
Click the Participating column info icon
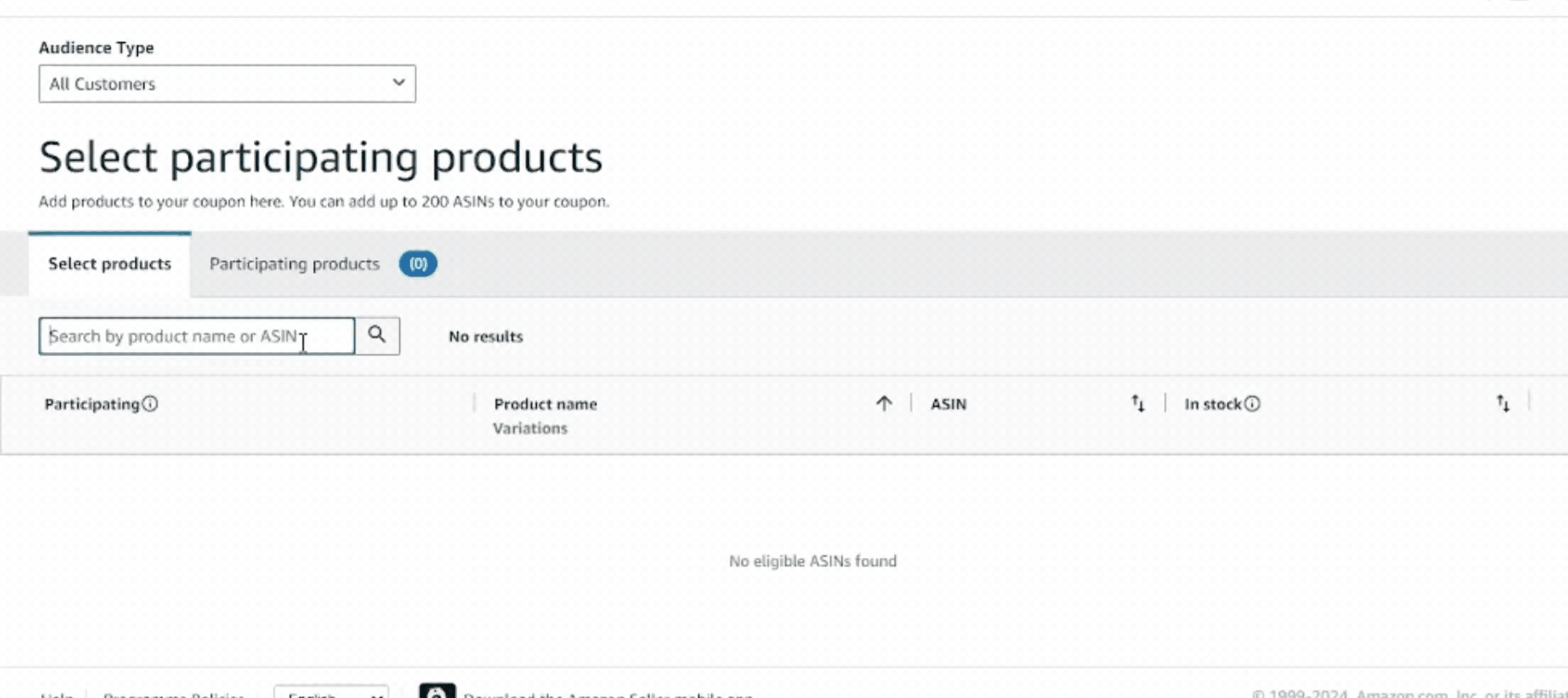click(150, 404)
